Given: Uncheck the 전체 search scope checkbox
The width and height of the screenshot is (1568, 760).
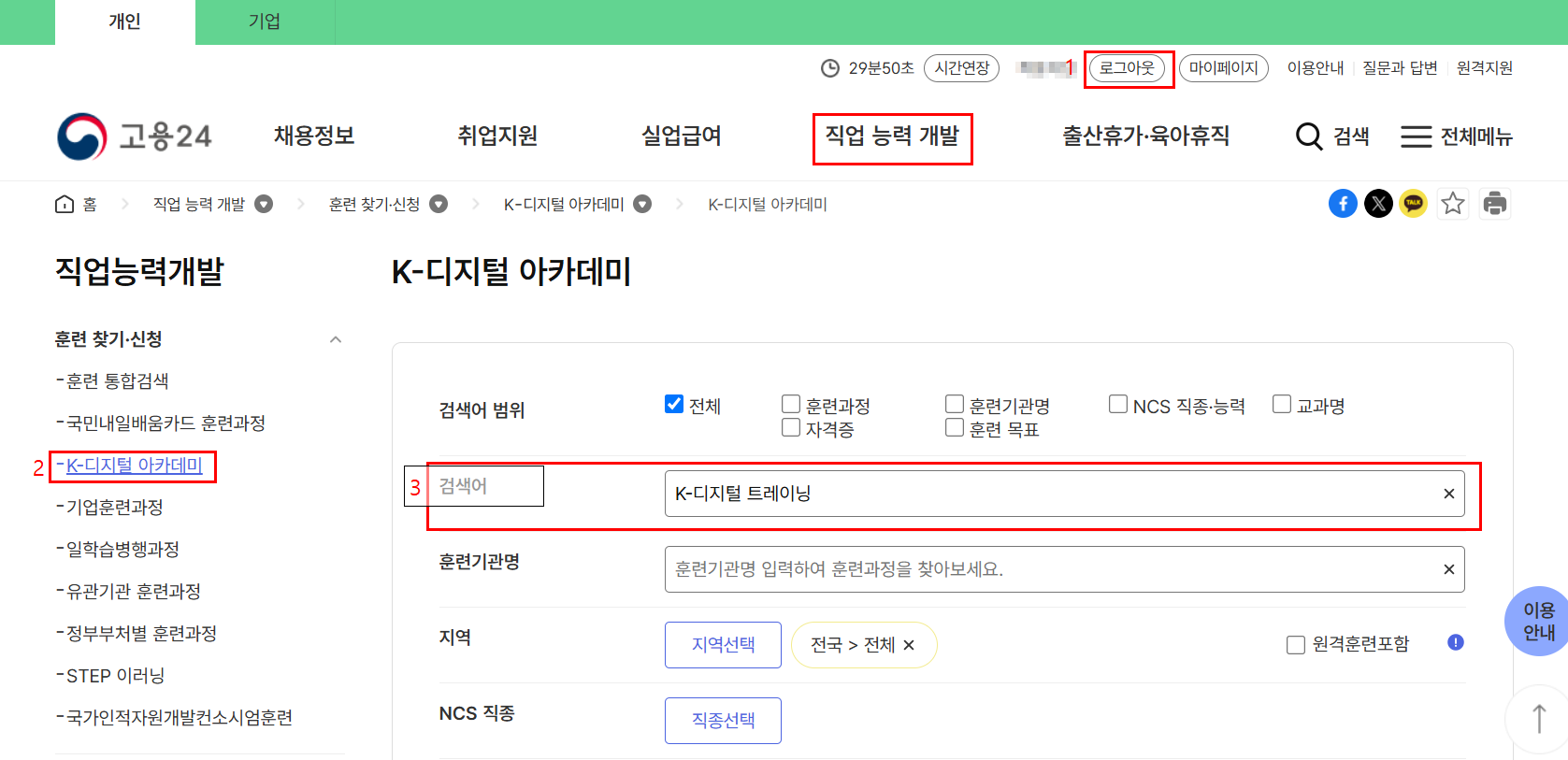Looking at the screenshot, I should [x=674, y=404].
